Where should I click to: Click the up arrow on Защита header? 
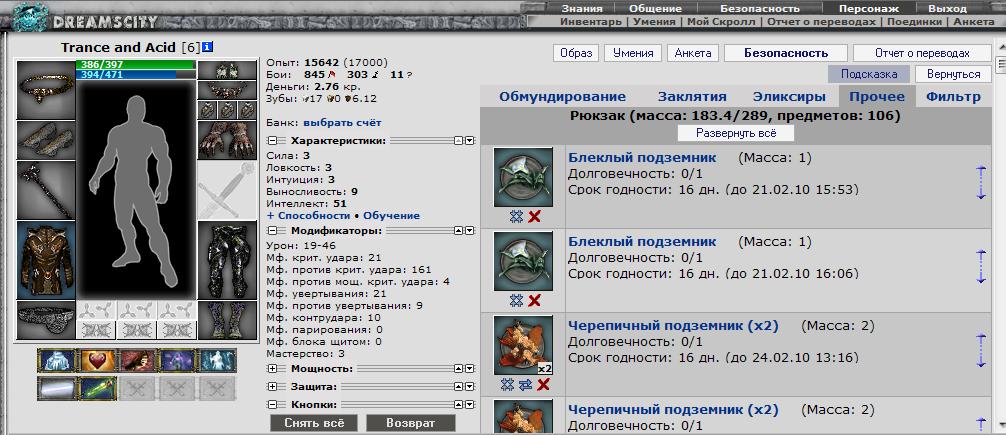(x=459, y=387)
